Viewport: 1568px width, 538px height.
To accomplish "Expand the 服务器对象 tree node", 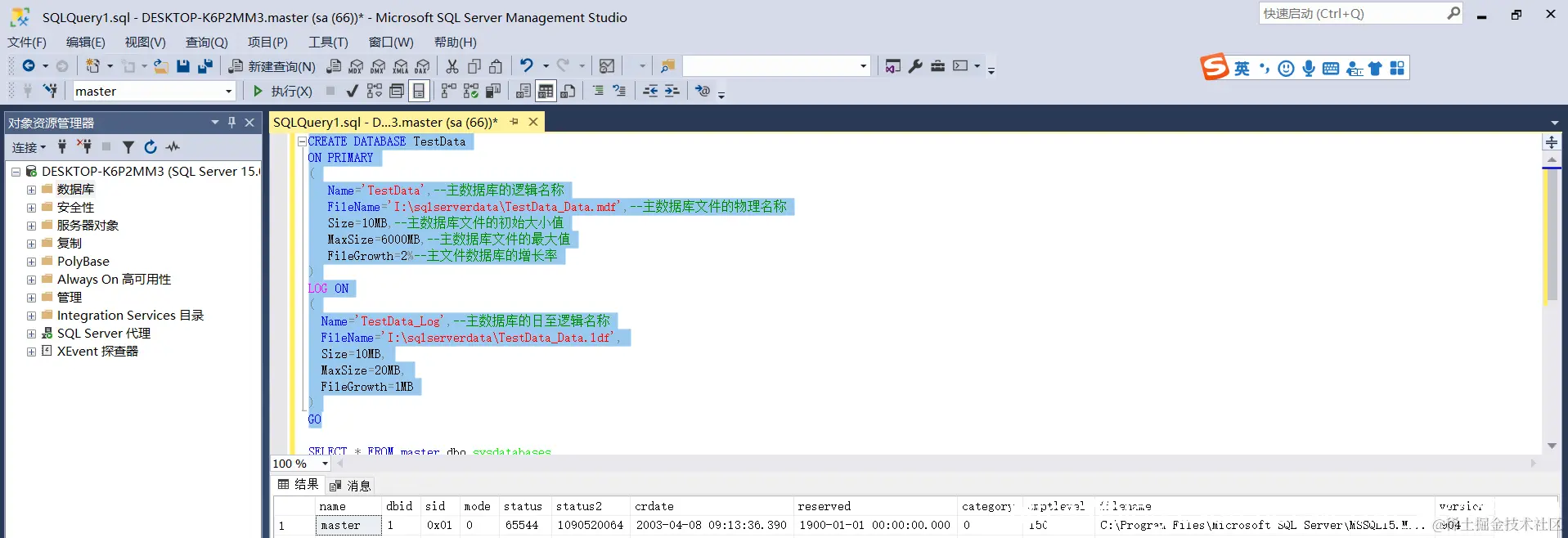I will (31, 226).
